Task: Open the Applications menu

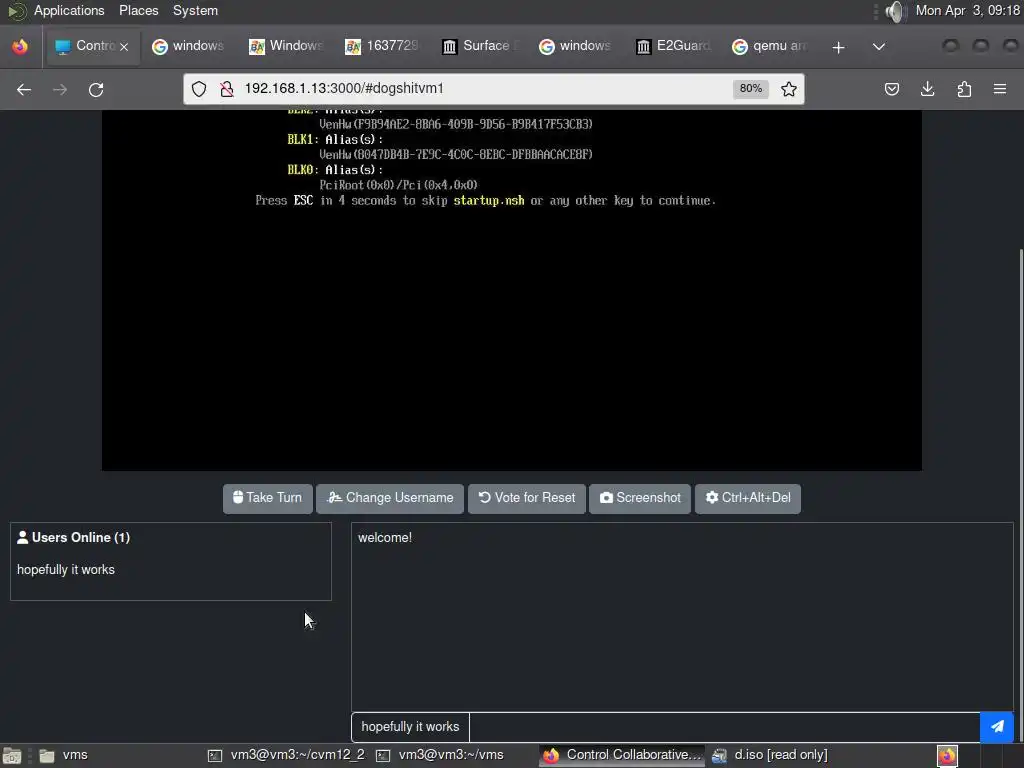Action: (x=69, y=11)
